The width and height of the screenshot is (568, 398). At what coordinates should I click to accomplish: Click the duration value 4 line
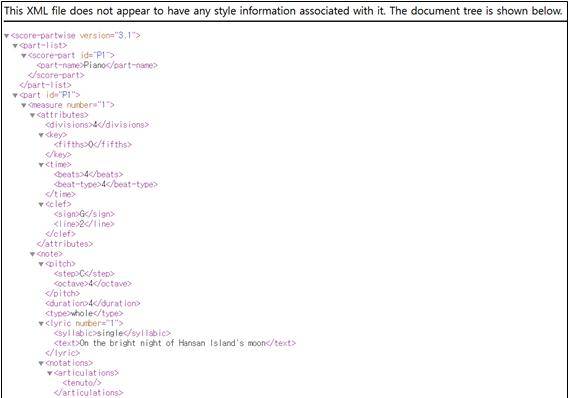coord(93,303)
